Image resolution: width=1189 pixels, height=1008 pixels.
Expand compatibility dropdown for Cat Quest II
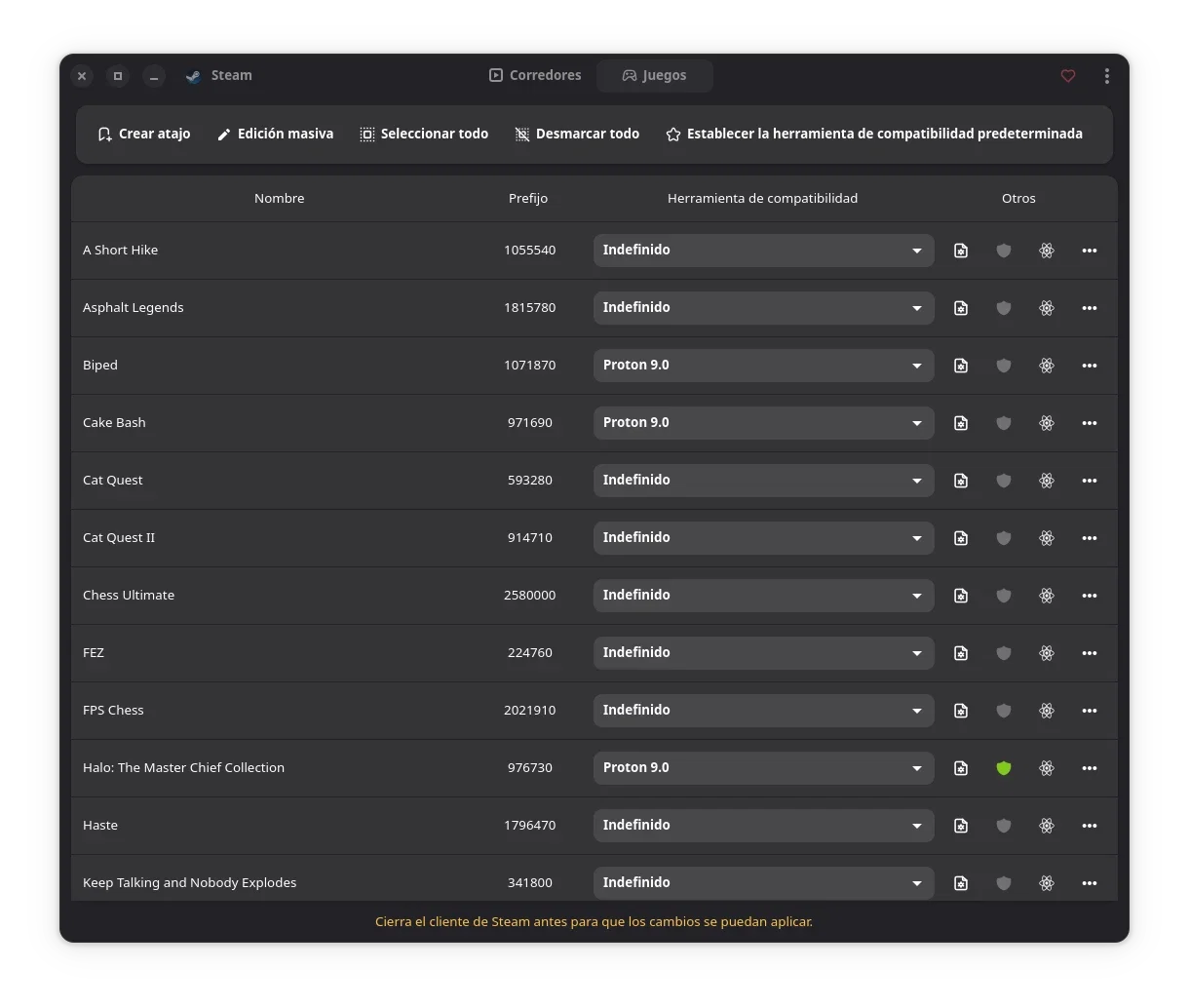763,538
